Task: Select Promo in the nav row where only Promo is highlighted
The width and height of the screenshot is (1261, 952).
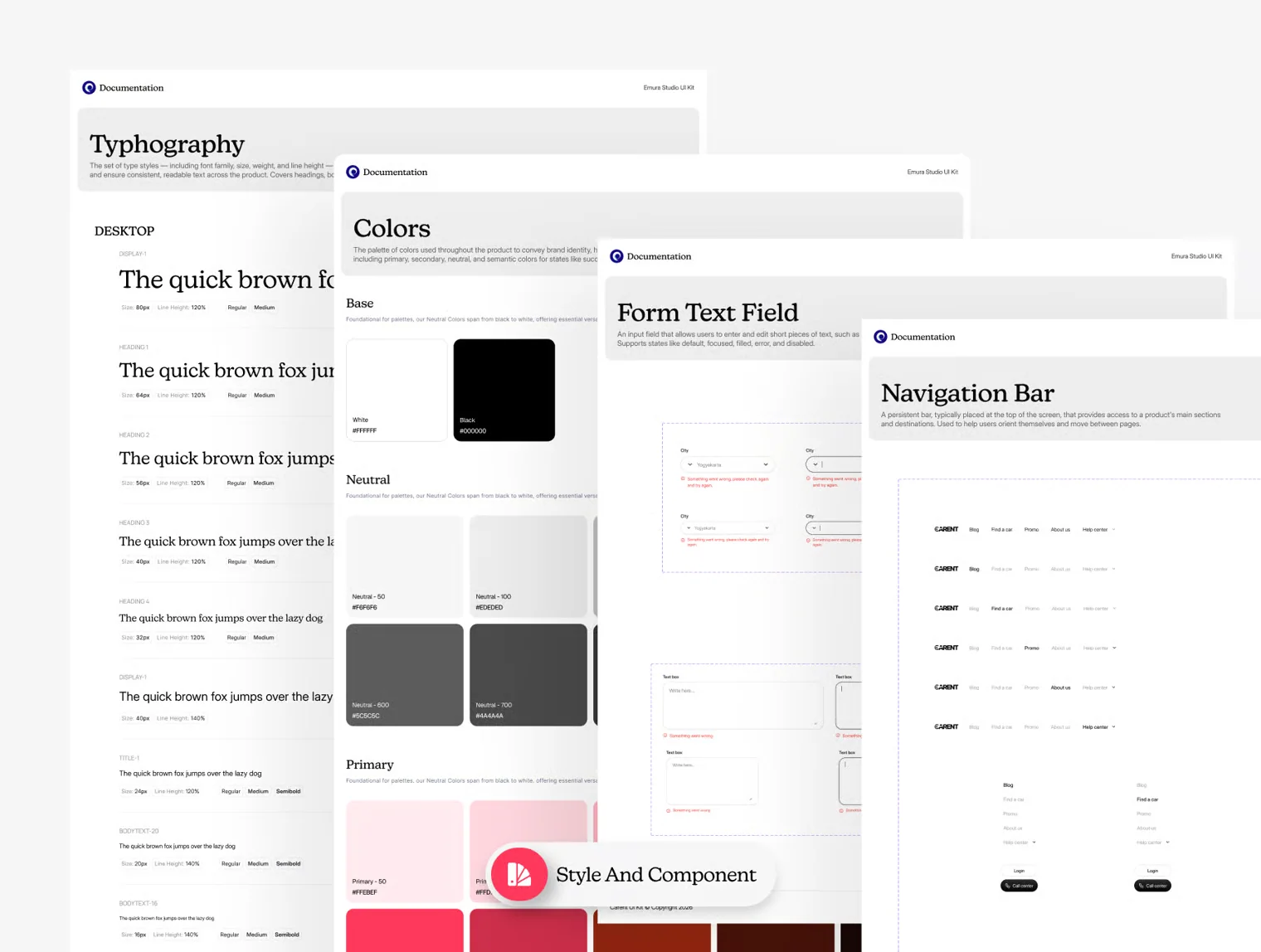Action: click(x=1031, y=648)
